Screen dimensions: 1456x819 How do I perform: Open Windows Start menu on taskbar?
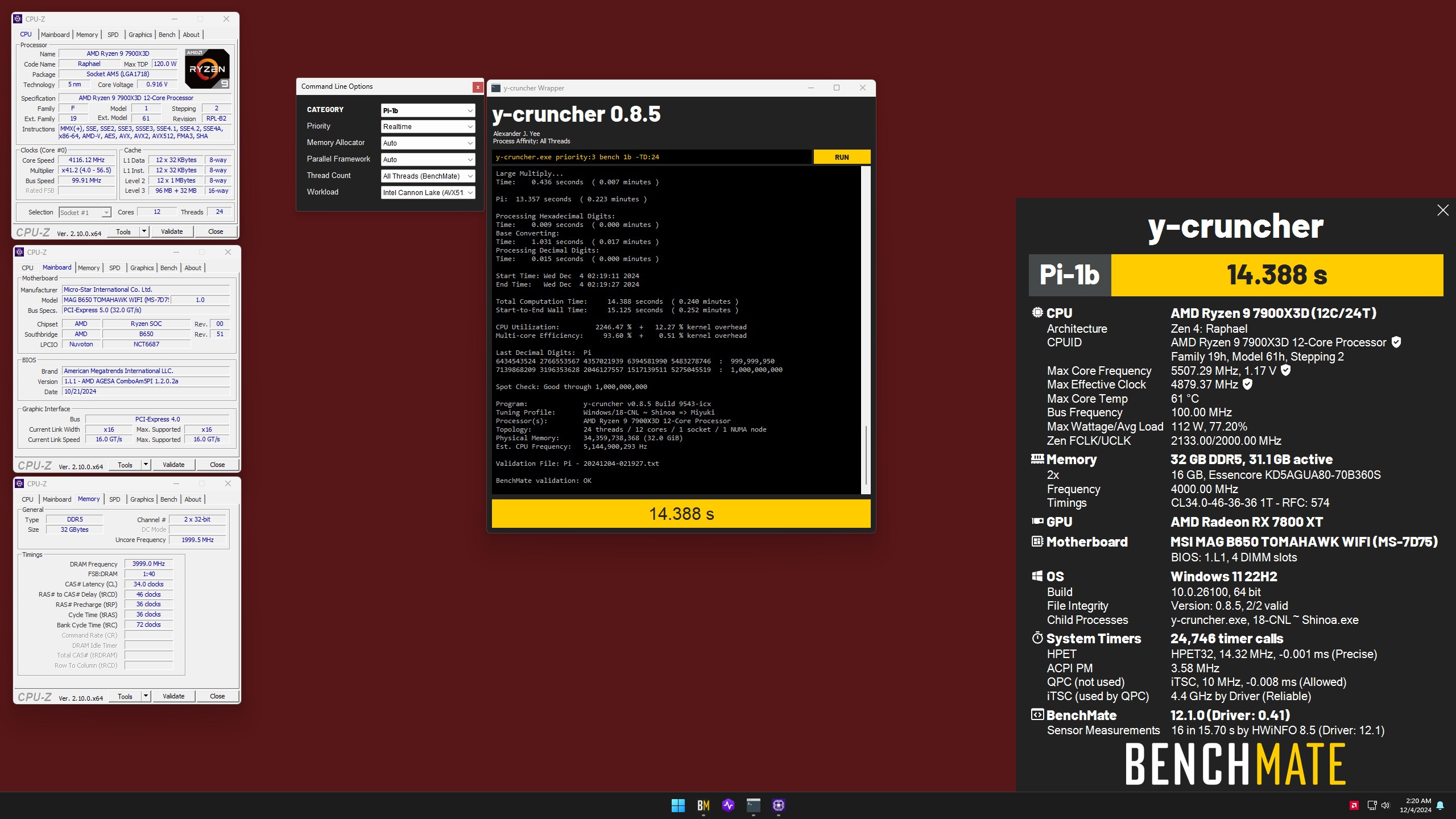coord(678,805)
